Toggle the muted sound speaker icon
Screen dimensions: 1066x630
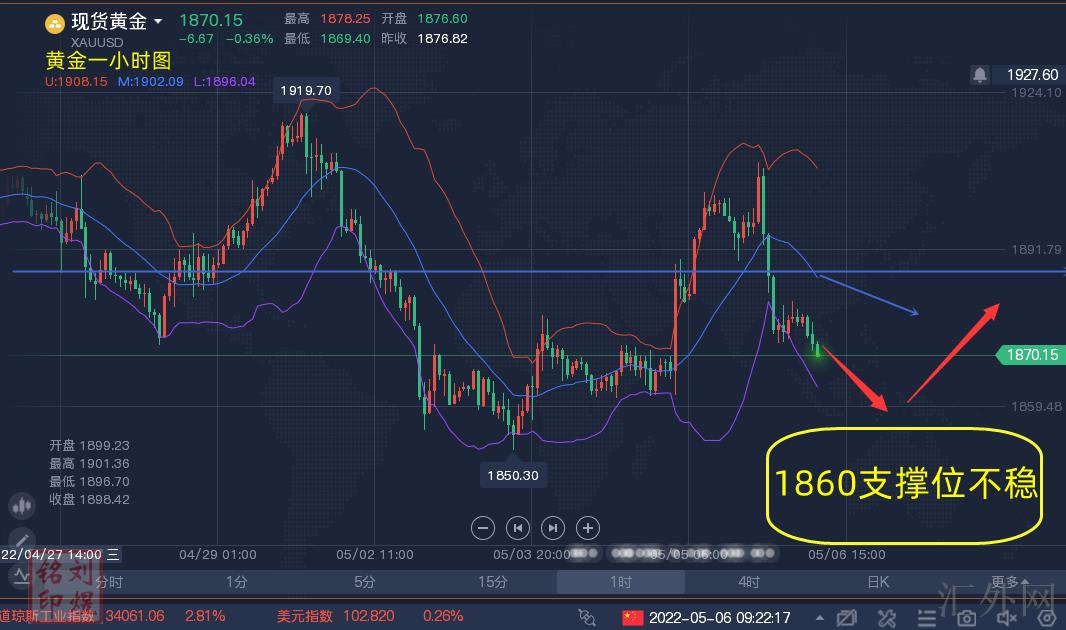[1006, 617]
